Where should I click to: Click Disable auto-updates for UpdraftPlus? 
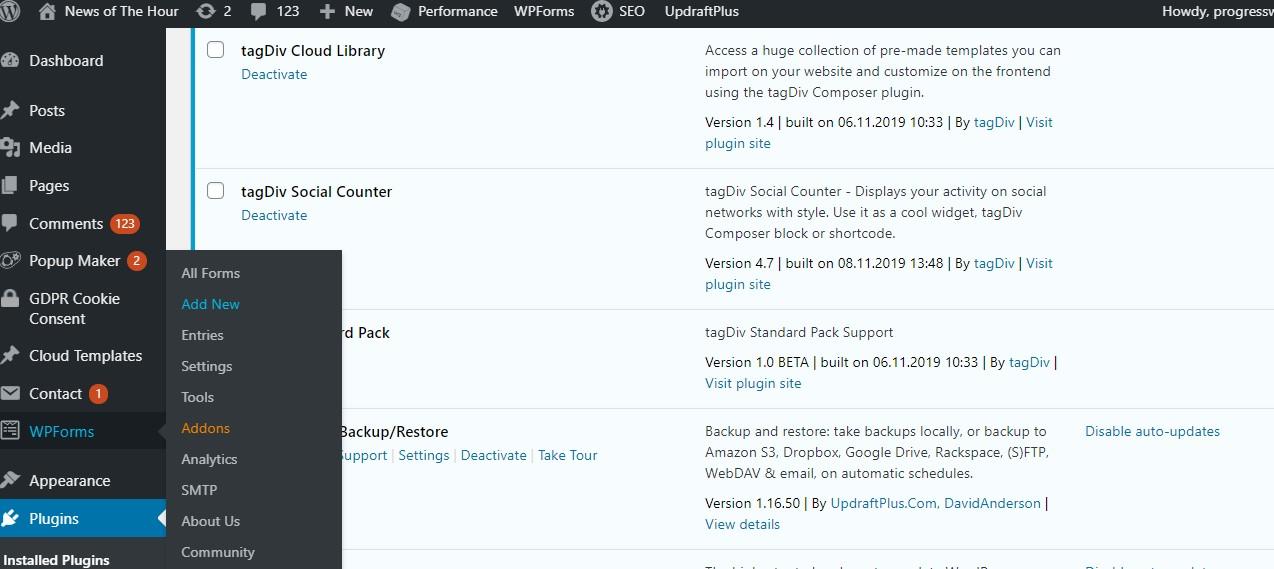coord(1152,431)
